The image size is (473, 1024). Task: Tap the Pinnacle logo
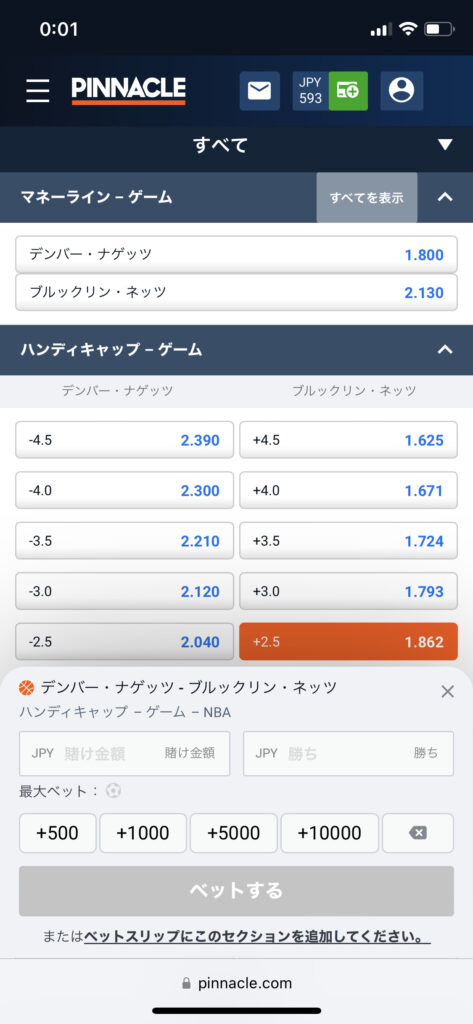tap(129, 91)
